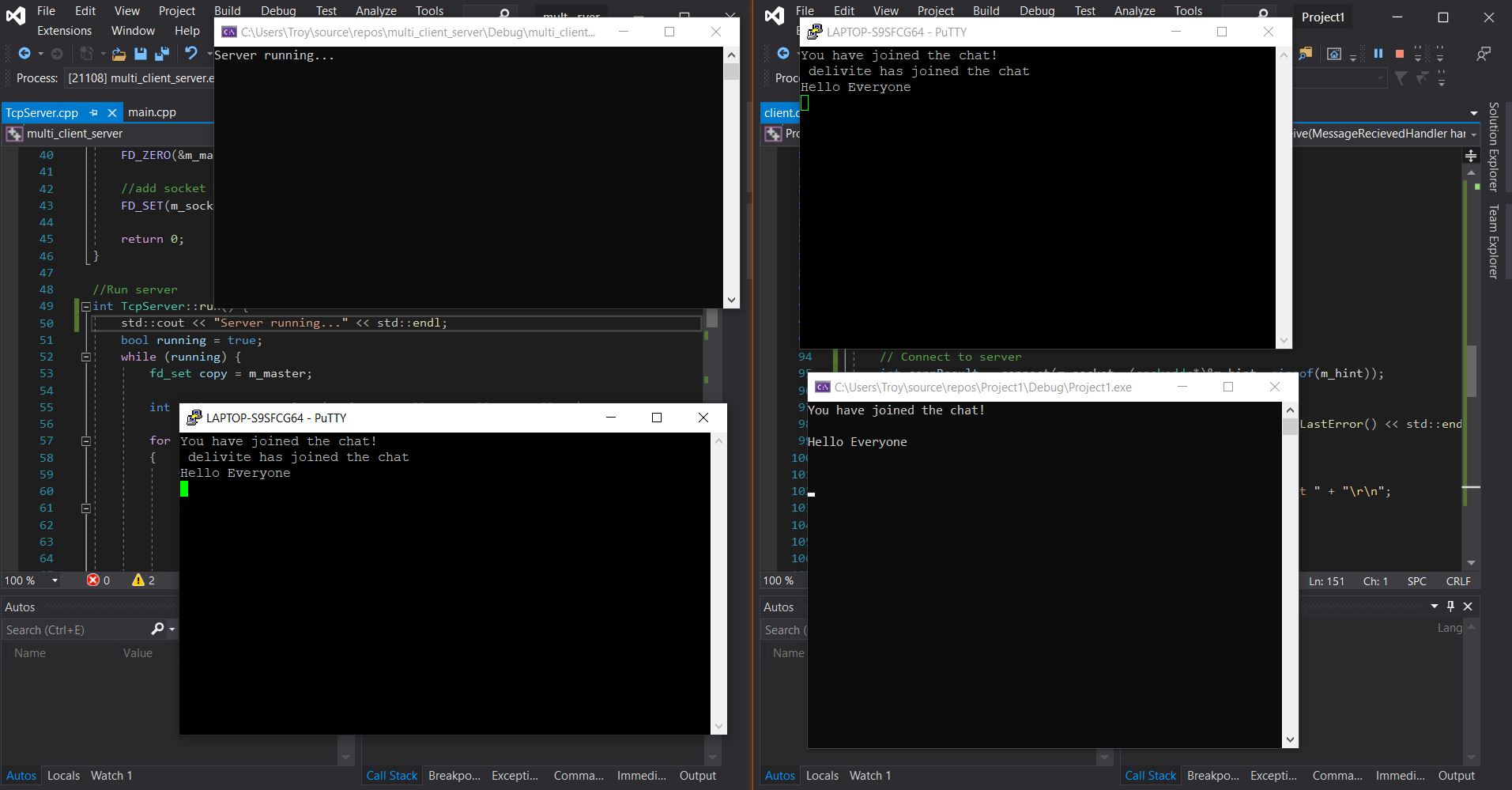Click PuTTY icon in lower-left PuTTY title bar

tap(194, 418)
